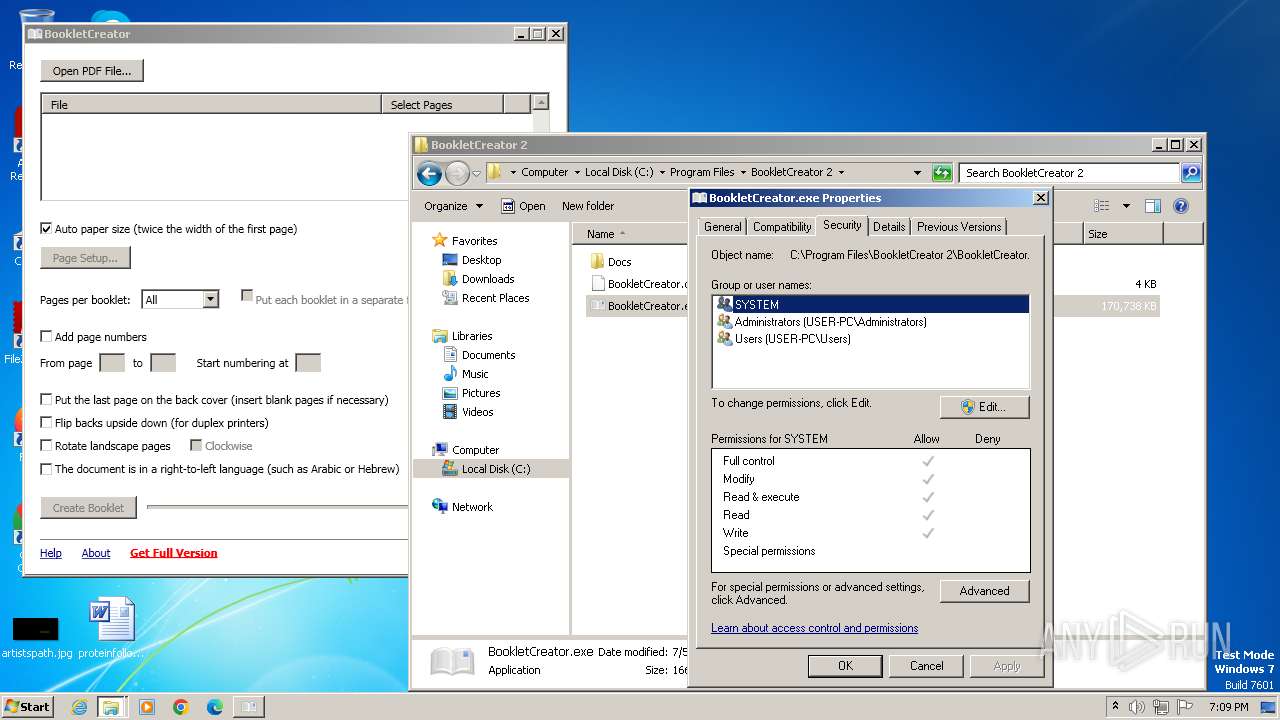Select Local Disk (C:) in navigation pane
1280x720 pixels.
(x=486, y=469)
